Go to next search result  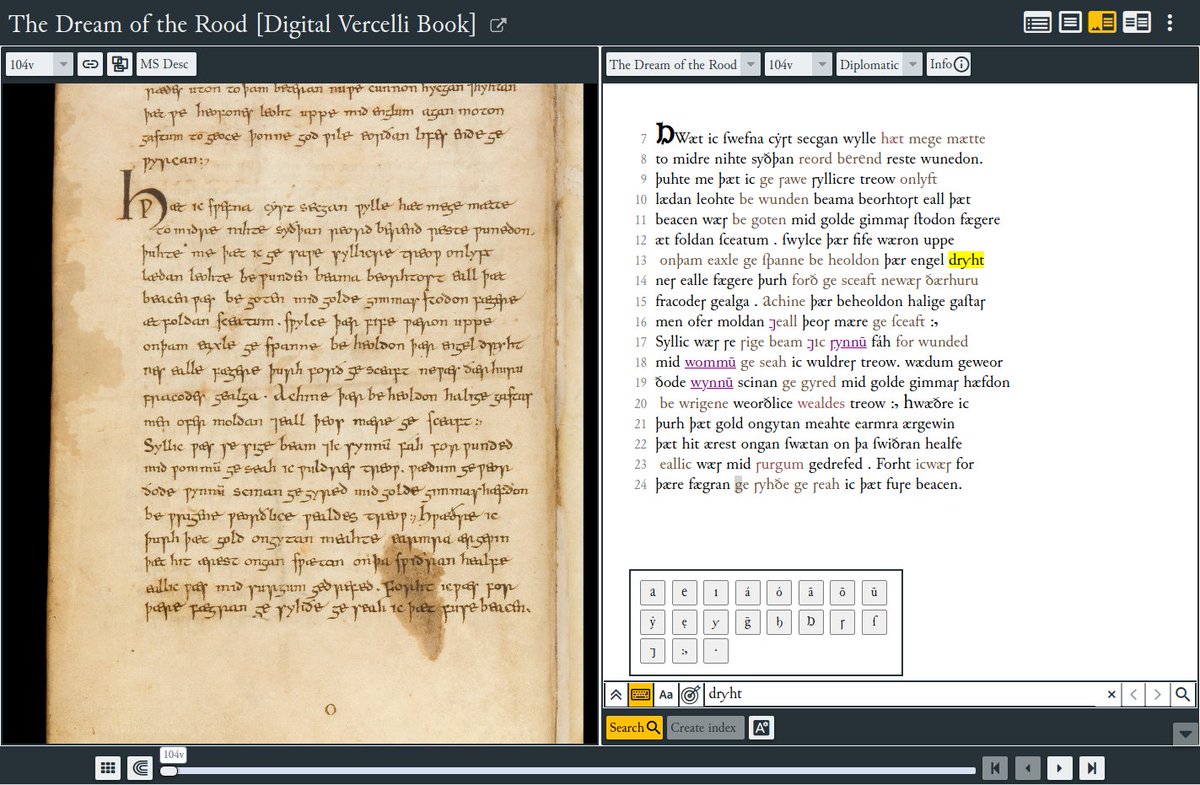click(1158, 695)
